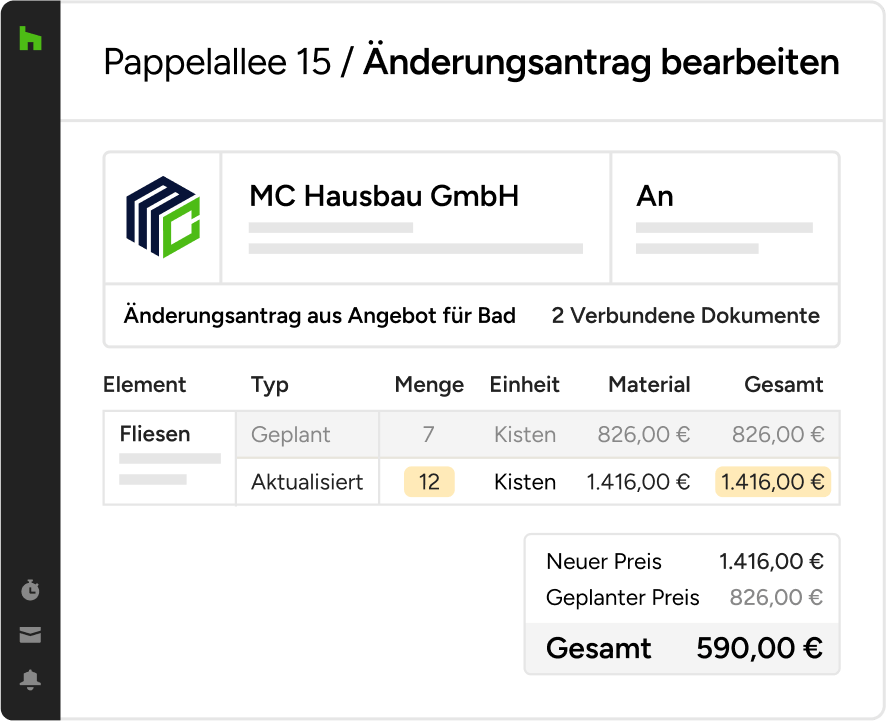The height and width of the screenshot is (721, 886).
Task: Select the Pappelallee 15 breadcrumb
Action: [x=216, y=63]
